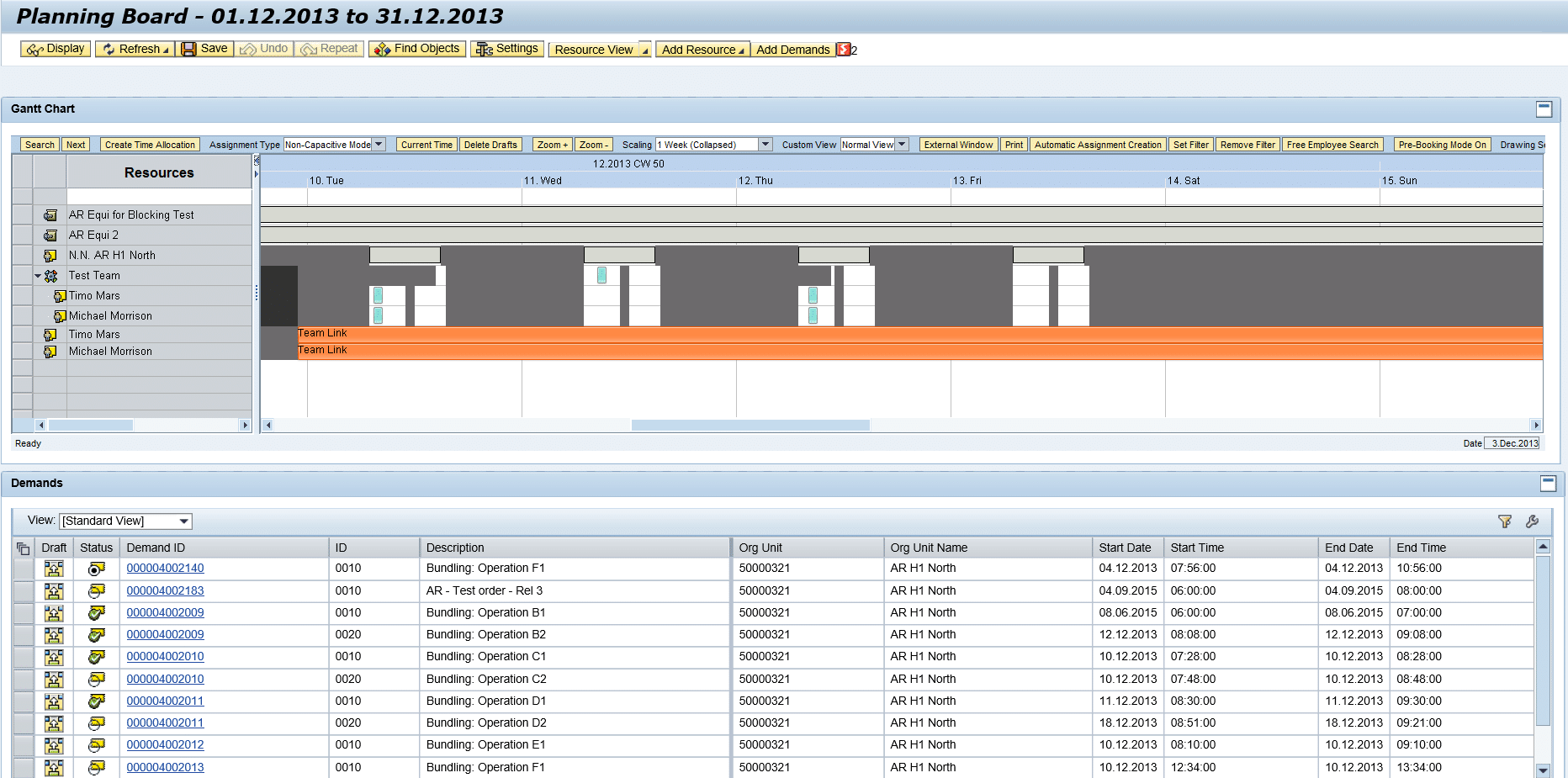Click the Date field showing 3.Dec.2013
This screenshot has width=1568, height=778.
1513,443
